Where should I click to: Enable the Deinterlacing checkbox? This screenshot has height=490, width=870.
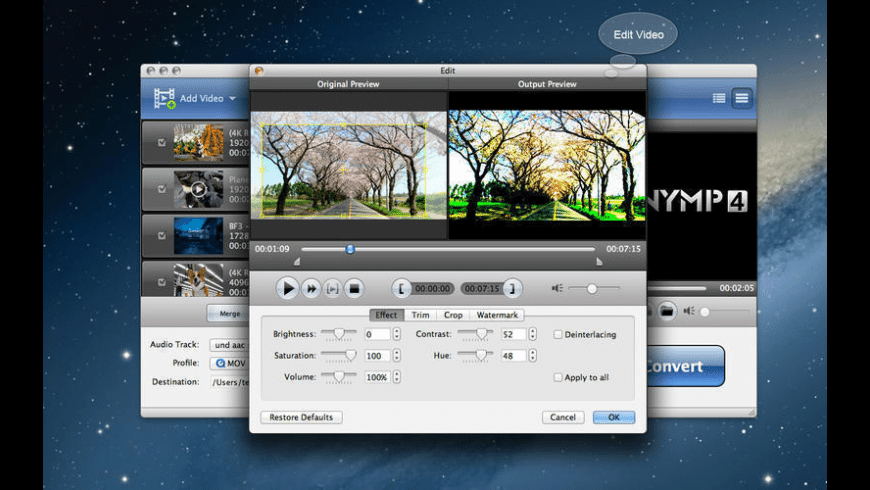coord(558,335)
